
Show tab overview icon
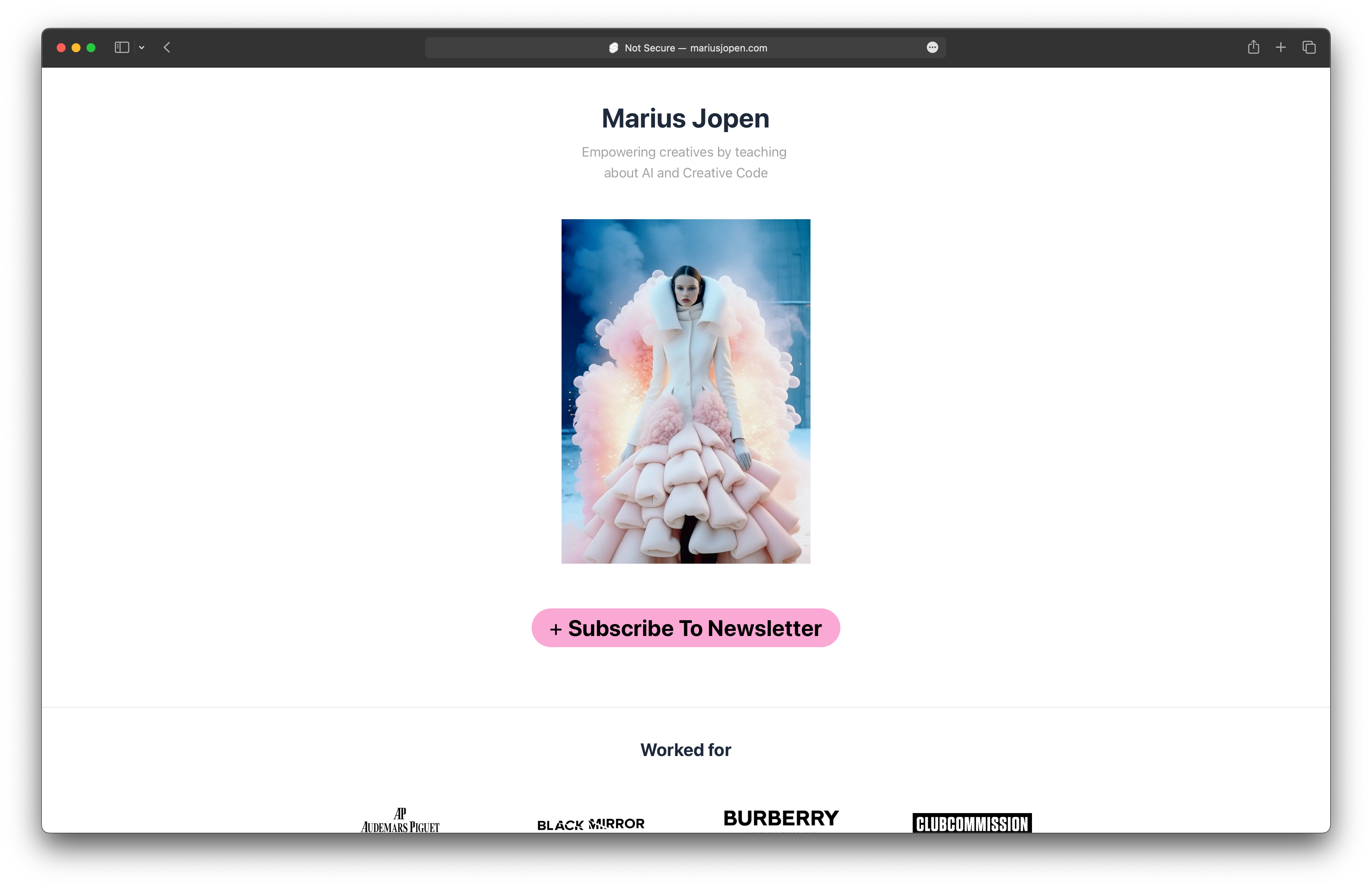coord(1309,48)
